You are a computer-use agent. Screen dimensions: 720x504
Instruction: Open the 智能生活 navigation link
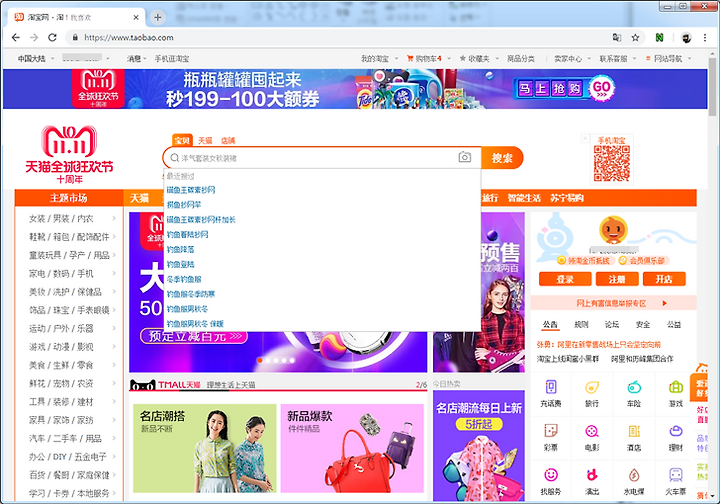click(x=524, y=198)
